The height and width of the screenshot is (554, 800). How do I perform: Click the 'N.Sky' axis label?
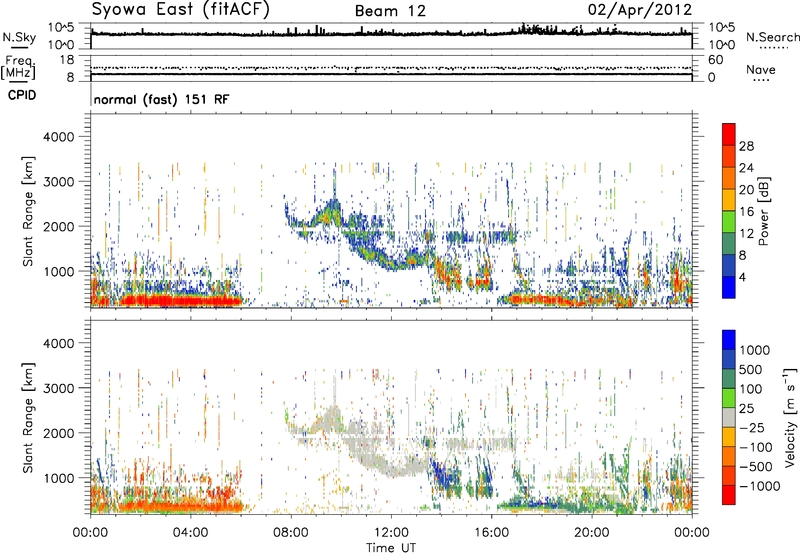pos(19,37)
